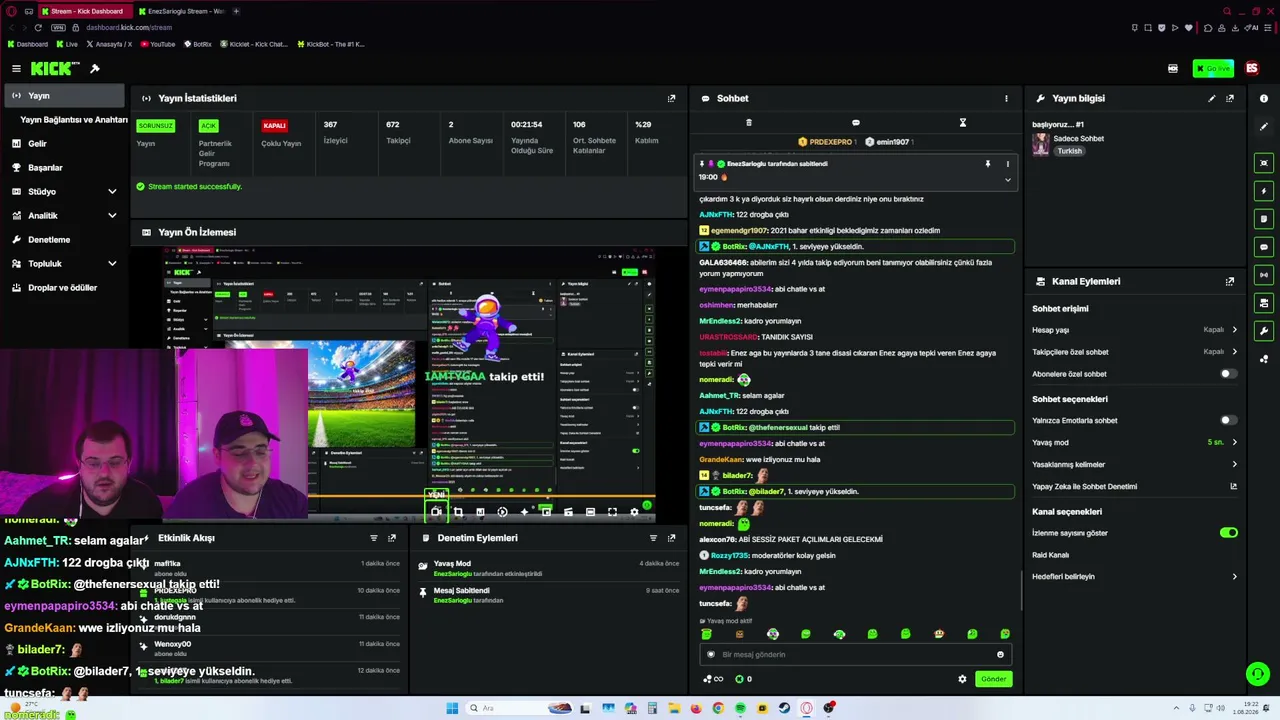Click the green Go Live button

tap(1213, 69)
